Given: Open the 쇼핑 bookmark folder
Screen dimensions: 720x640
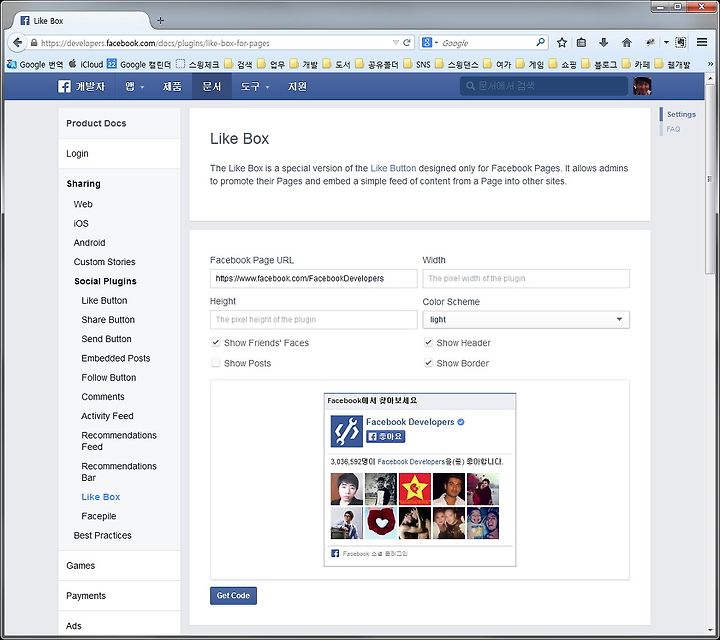Looking at the screenshot, I should tap(562, 64).
